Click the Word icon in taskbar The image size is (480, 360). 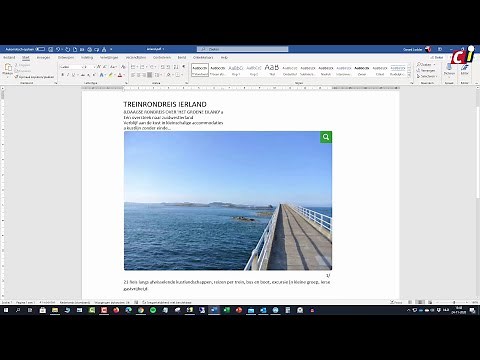click(214, 310)
